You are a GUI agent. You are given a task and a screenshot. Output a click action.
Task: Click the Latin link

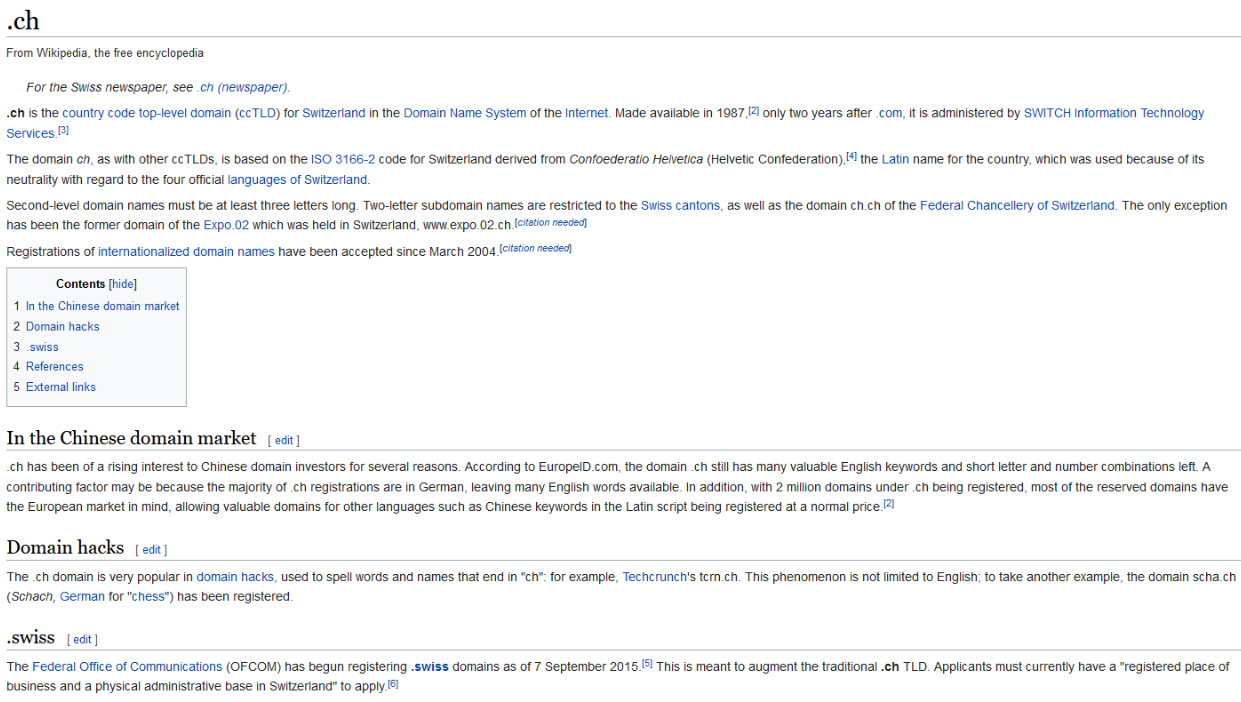pyautogui.click(x=895, y=159)
